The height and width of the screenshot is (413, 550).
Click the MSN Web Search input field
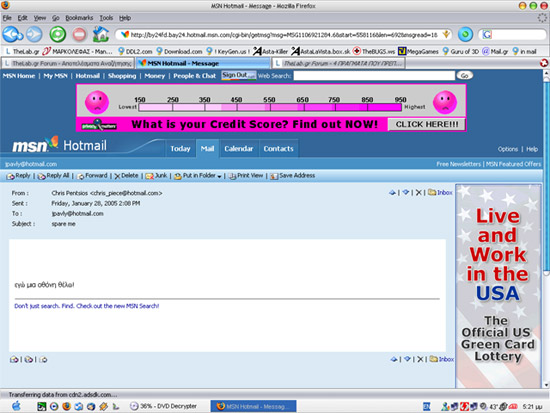(374, 75)
